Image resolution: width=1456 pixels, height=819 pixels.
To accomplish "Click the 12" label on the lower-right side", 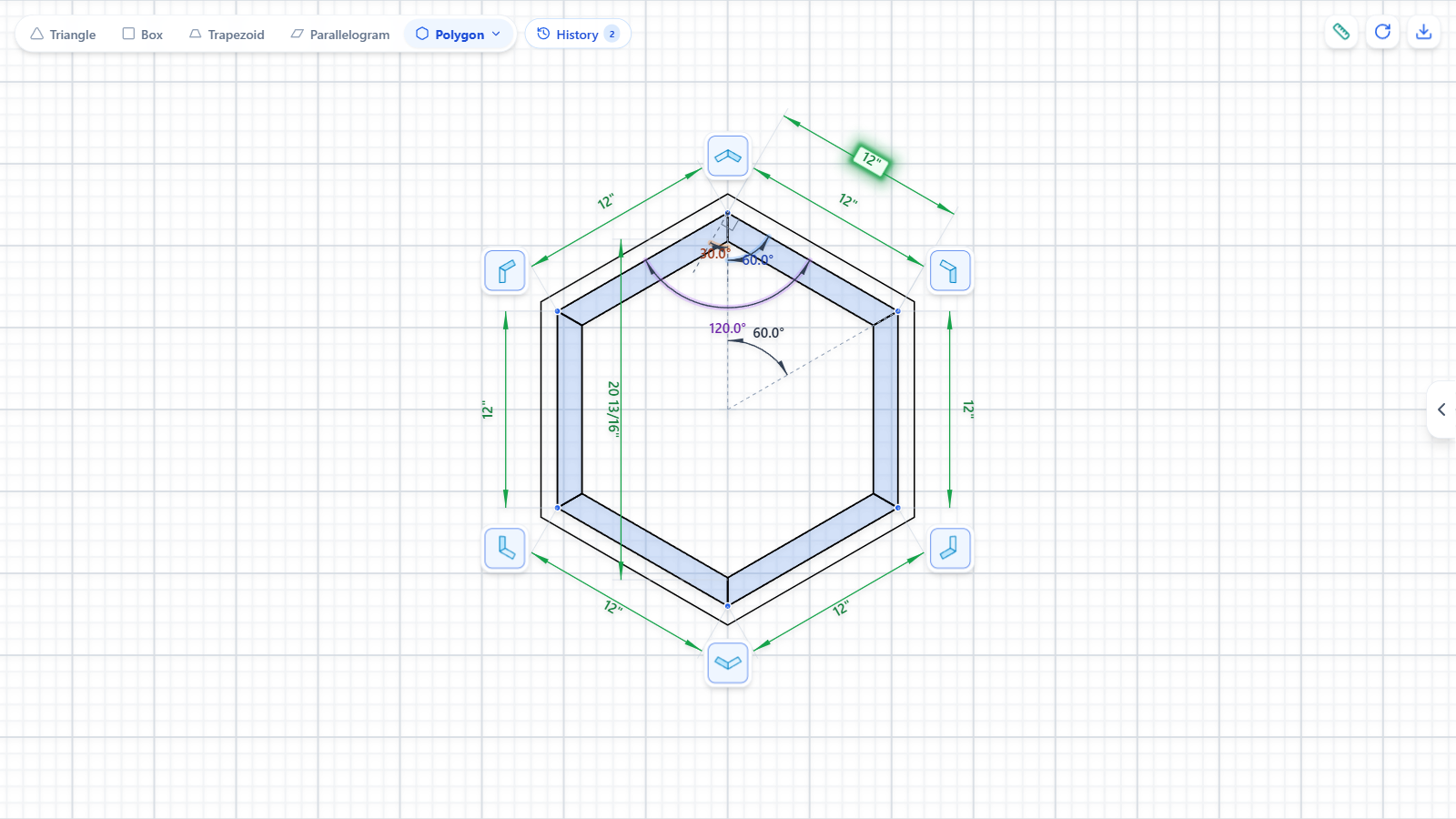I will [x=841, y=608].
